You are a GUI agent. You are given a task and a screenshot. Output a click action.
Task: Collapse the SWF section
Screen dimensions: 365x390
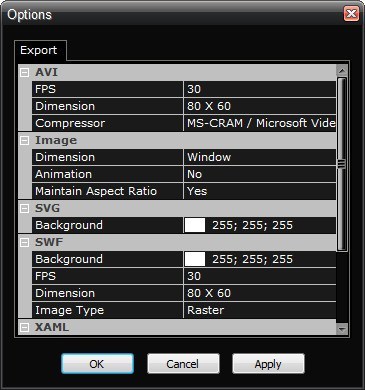pos(24,242)
